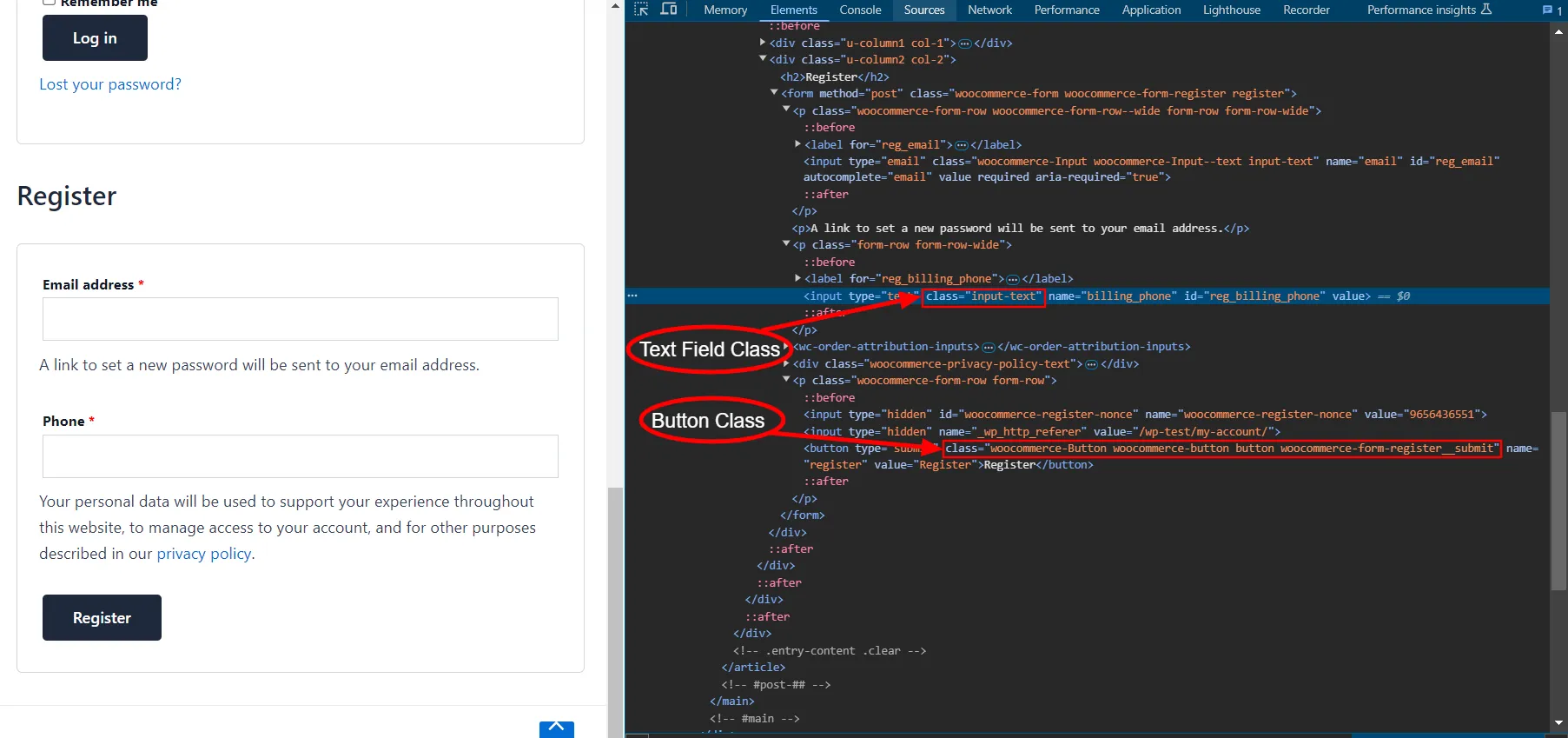Toggle the device toolbar icon
Image resolution: width=1568 pixels, height=738 pixels.
click(669, 10)
